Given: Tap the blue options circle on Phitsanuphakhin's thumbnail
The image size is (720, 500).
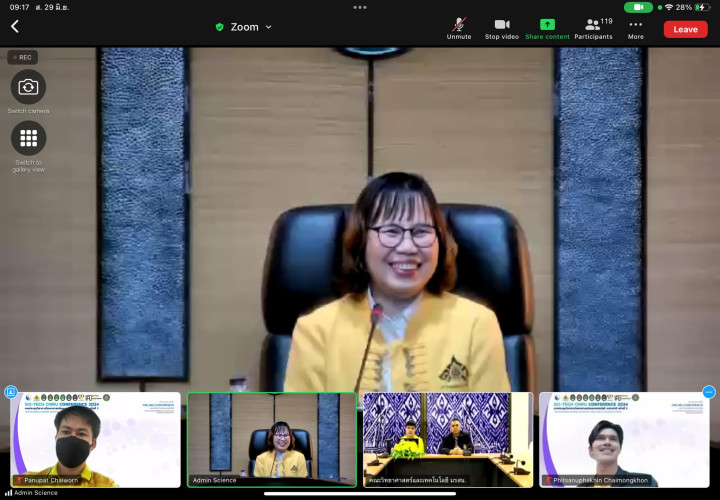Looking at the screenshot, I should [x=709, y=392].
